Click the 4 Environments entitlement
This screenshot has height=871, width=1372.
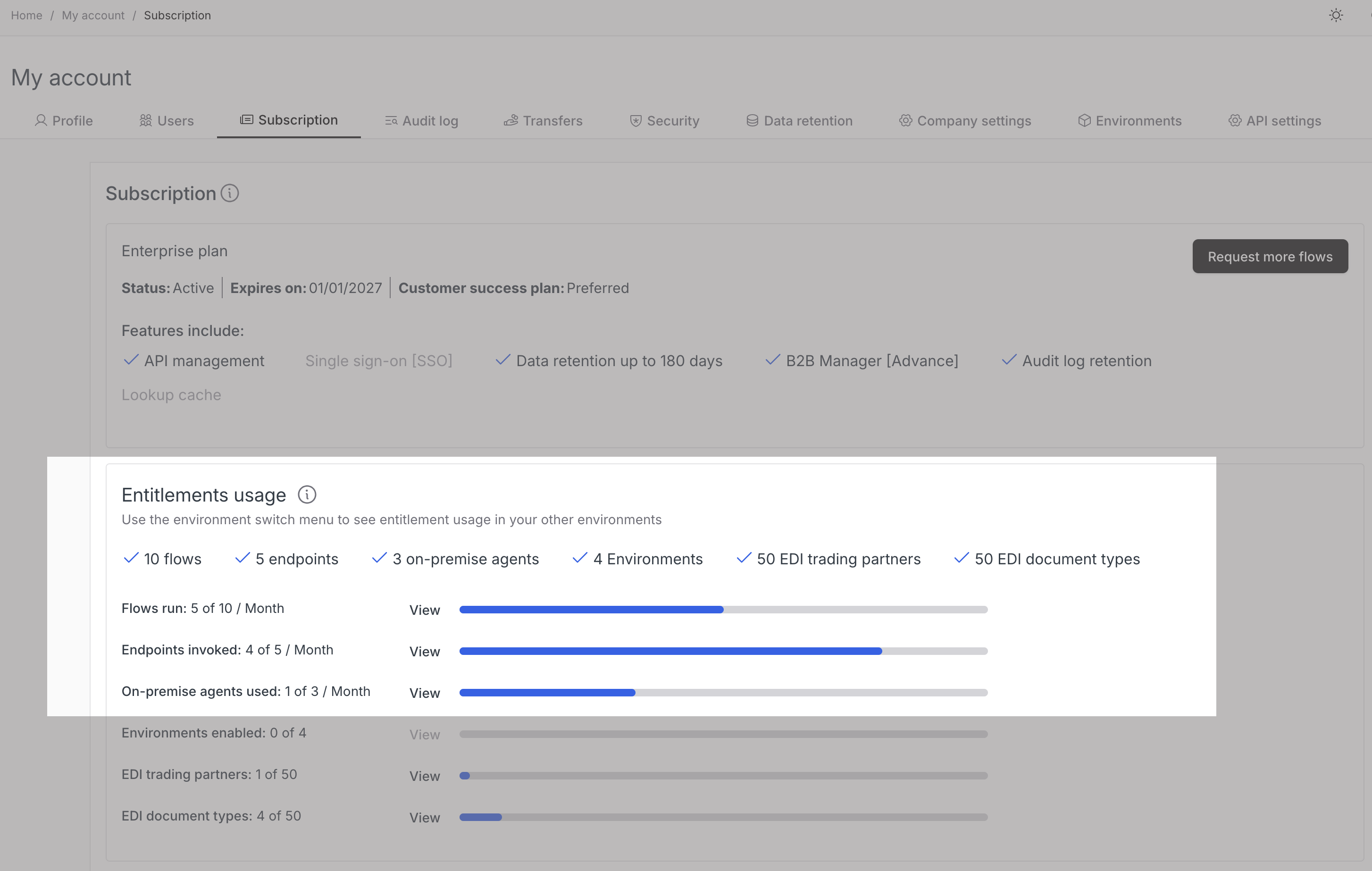point(637,559)
